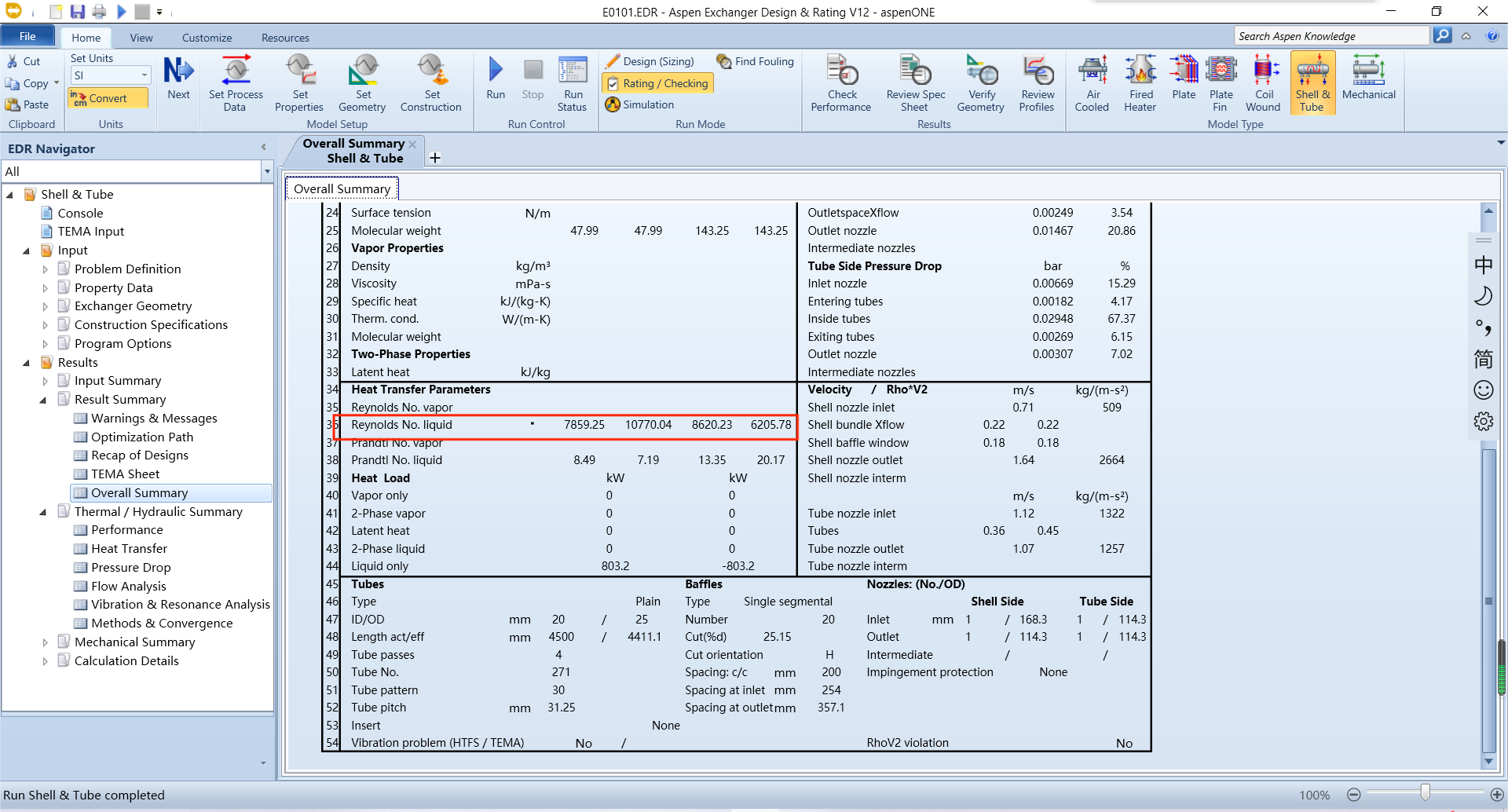Select Mechanical model type

[x=1369, y=79]
